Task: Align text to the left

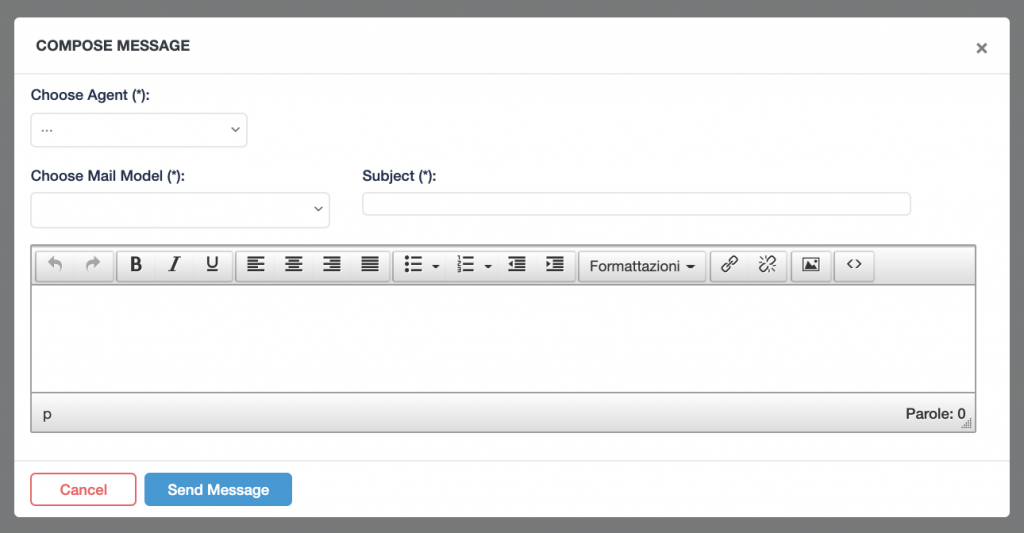Action: pos(256,265)
